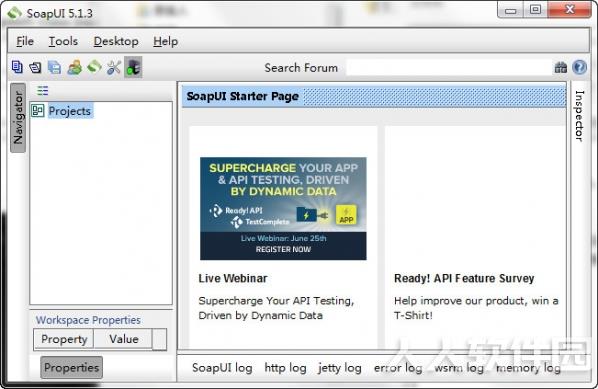
Task: Click the save all projects icon
Action: (x=55, y=68)
